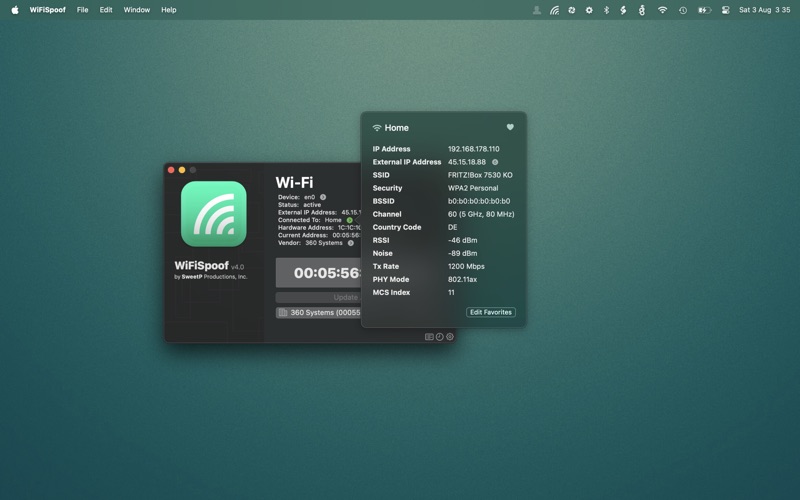The height and width of the screenshot is (500, 800).
Task: Open the Edit menu
Action: [x=106, y=10]
